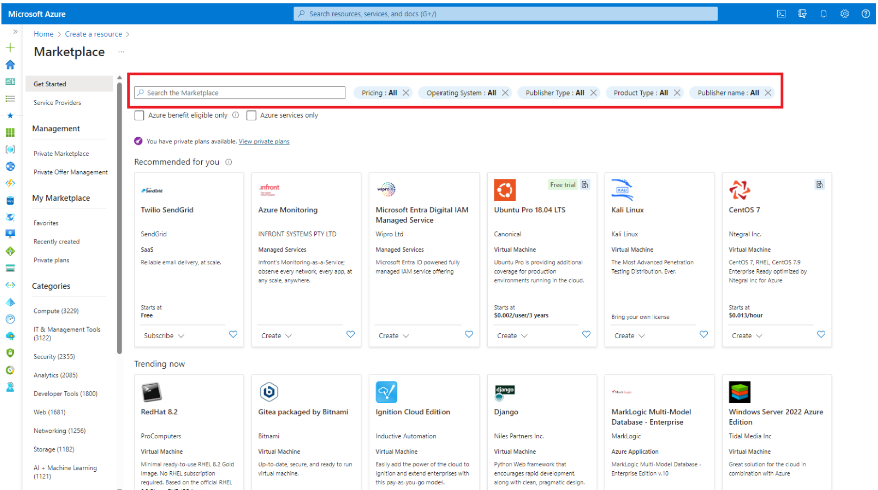Favorite Kali Linux heart icon
The width and height of the screenshot is (878, 490).
click(704, 334)
